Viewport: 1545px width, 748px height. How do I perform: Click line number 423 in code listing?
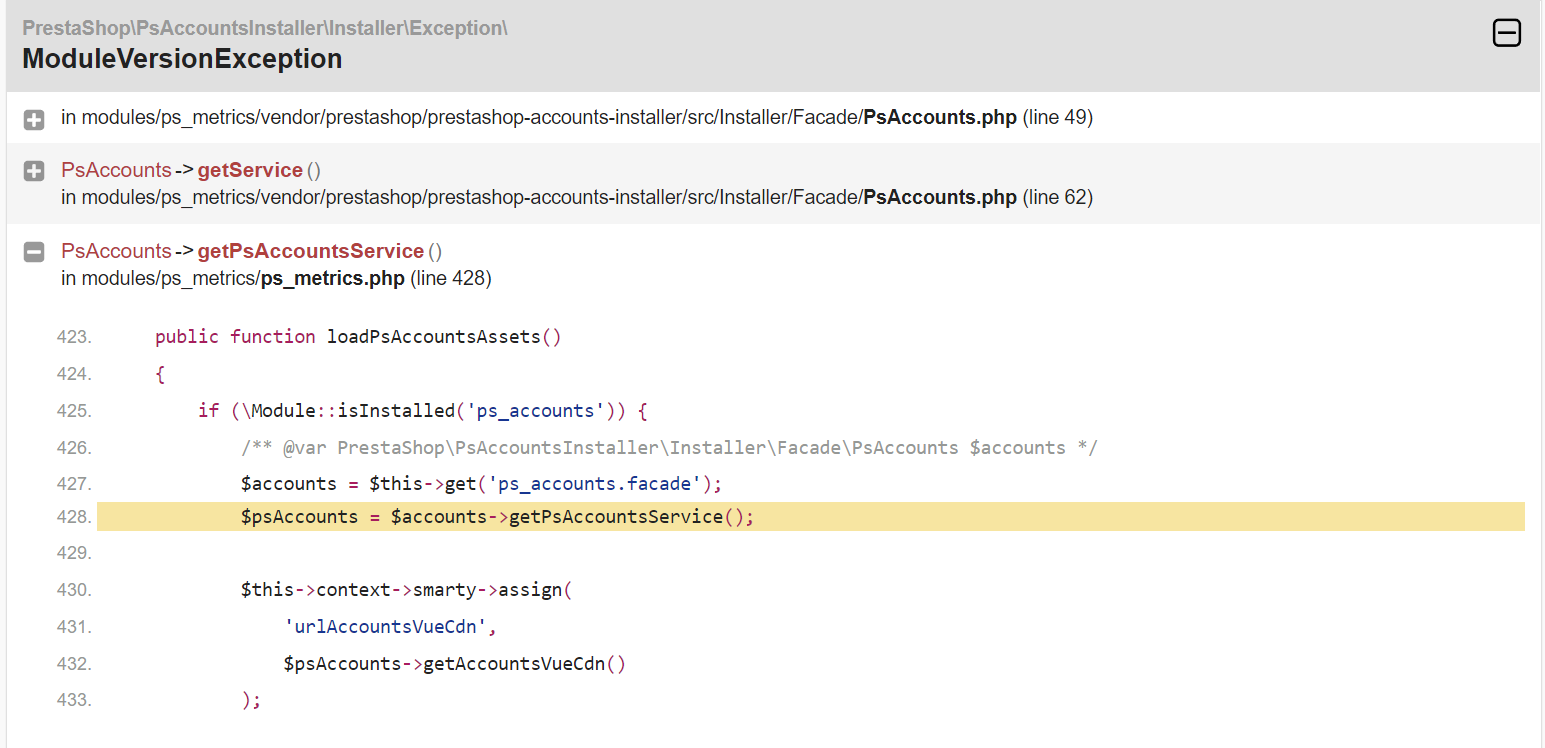(x=74, y=337)
